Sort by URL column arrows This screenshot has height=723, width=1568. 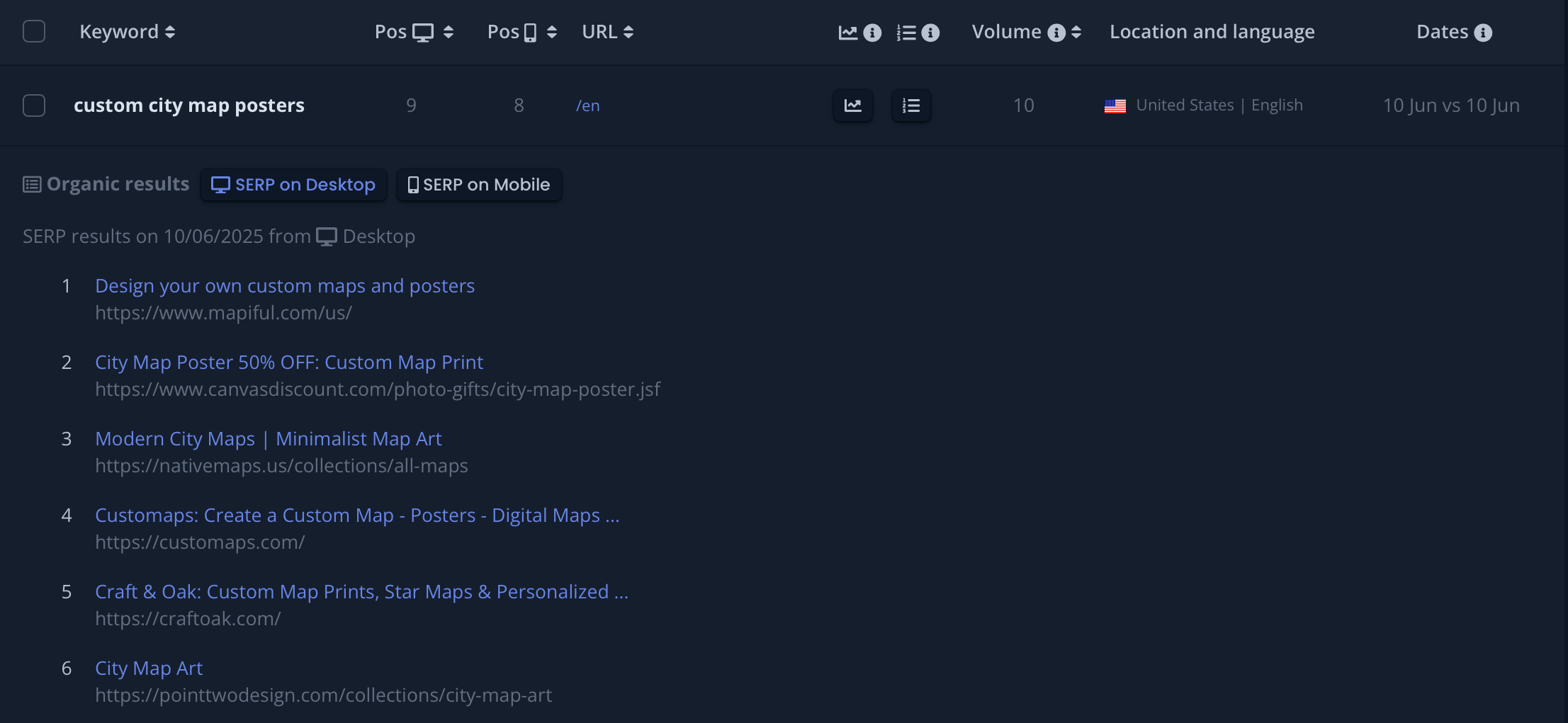[x=628, y=32]
